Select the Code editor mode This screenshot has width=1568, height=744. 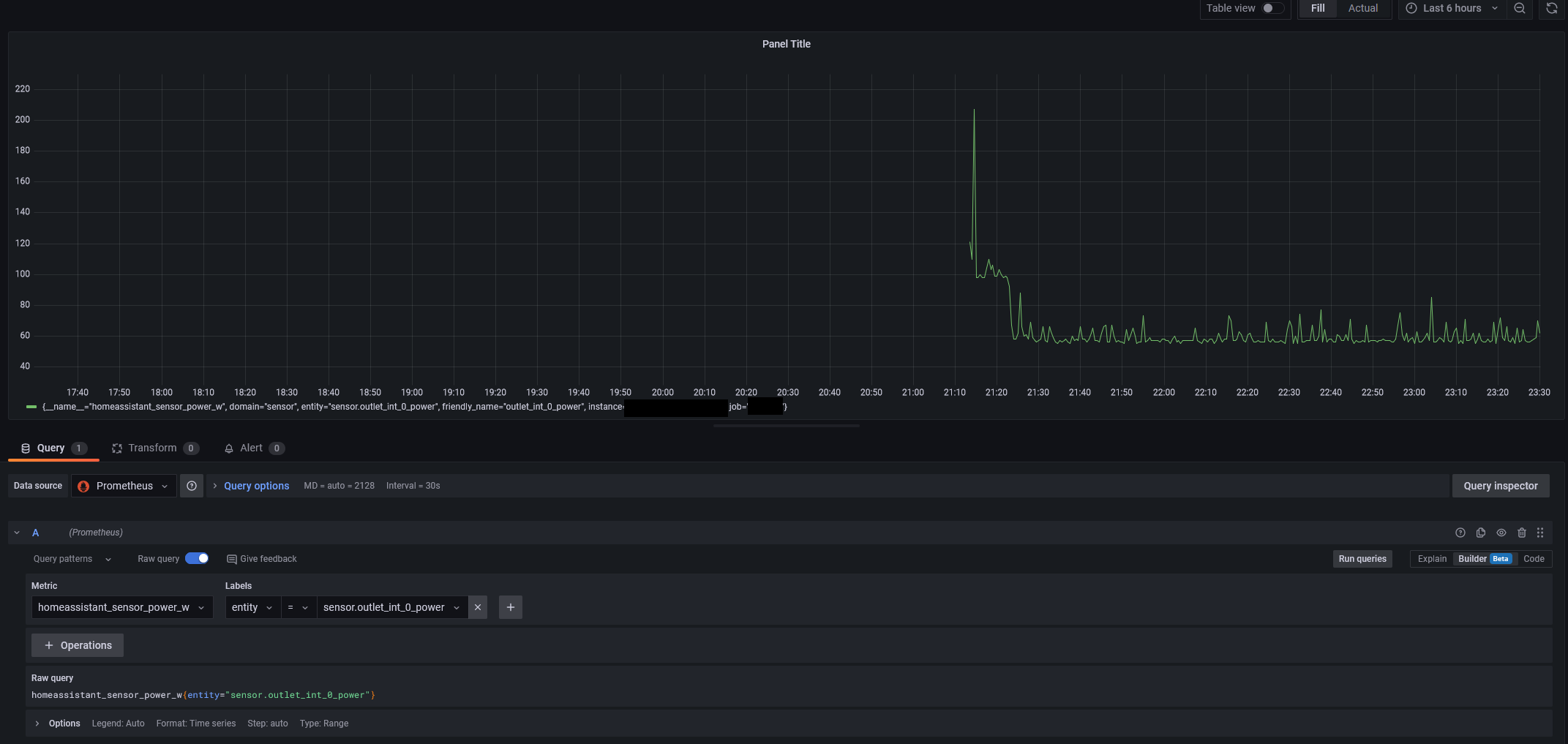tap(1534, 559)
